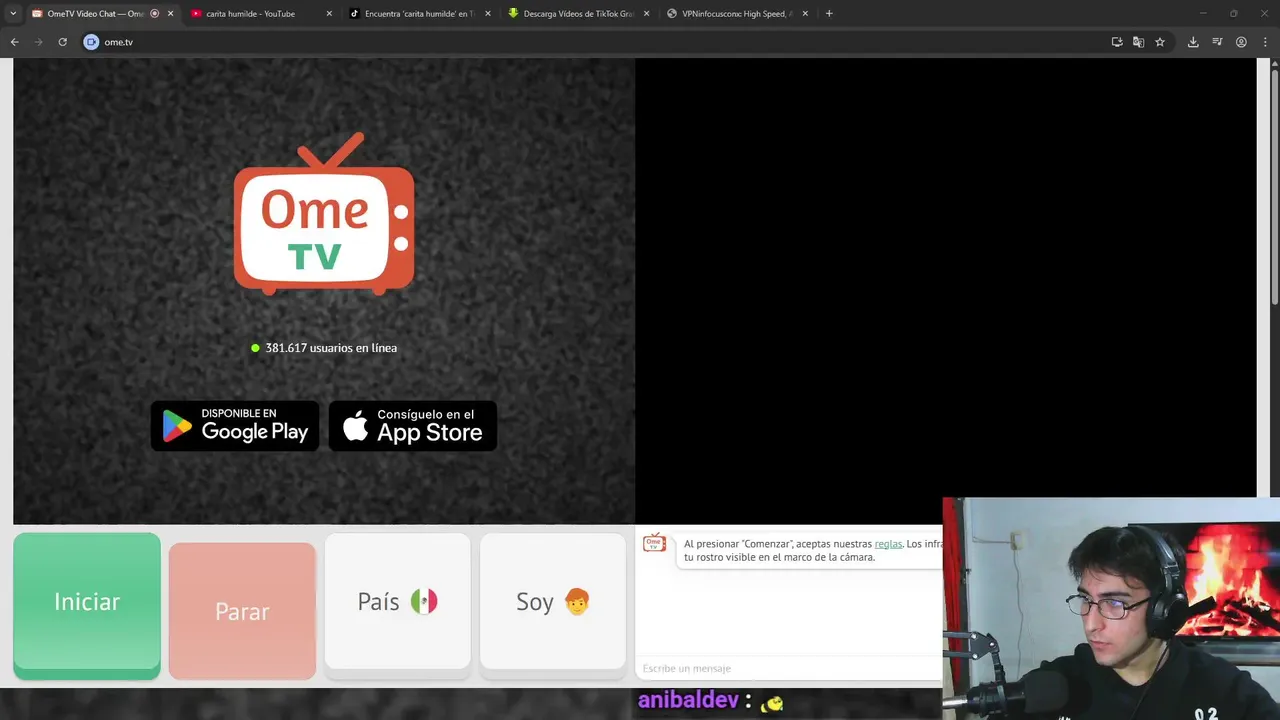Open a new browser tab
1280x720 pixels.
pos(829,14)
